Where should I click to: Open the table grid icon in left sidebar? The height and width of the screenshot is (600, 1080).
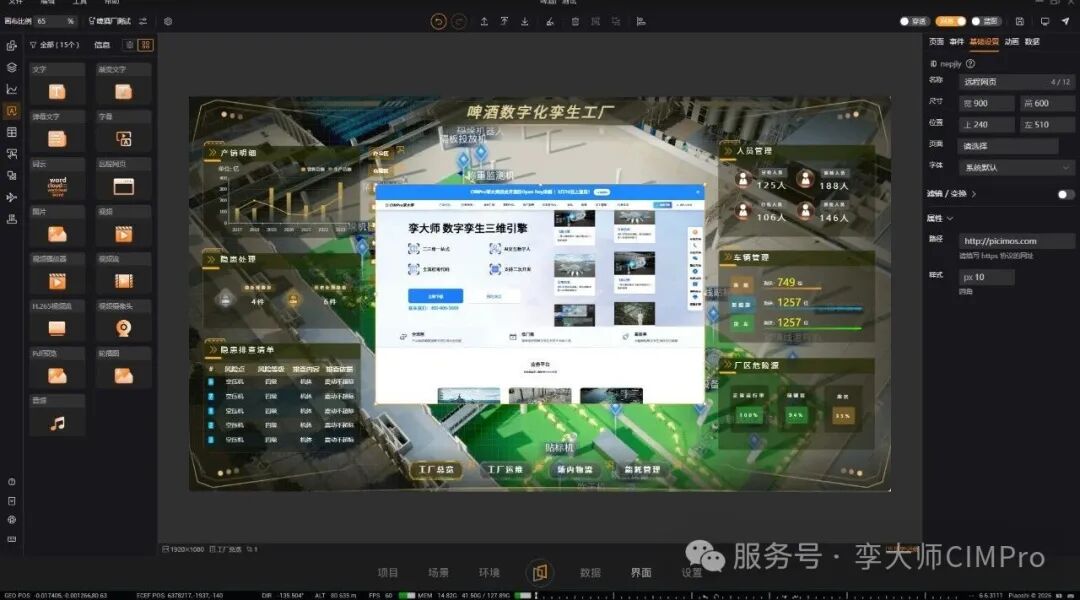[x=12, y=132]
